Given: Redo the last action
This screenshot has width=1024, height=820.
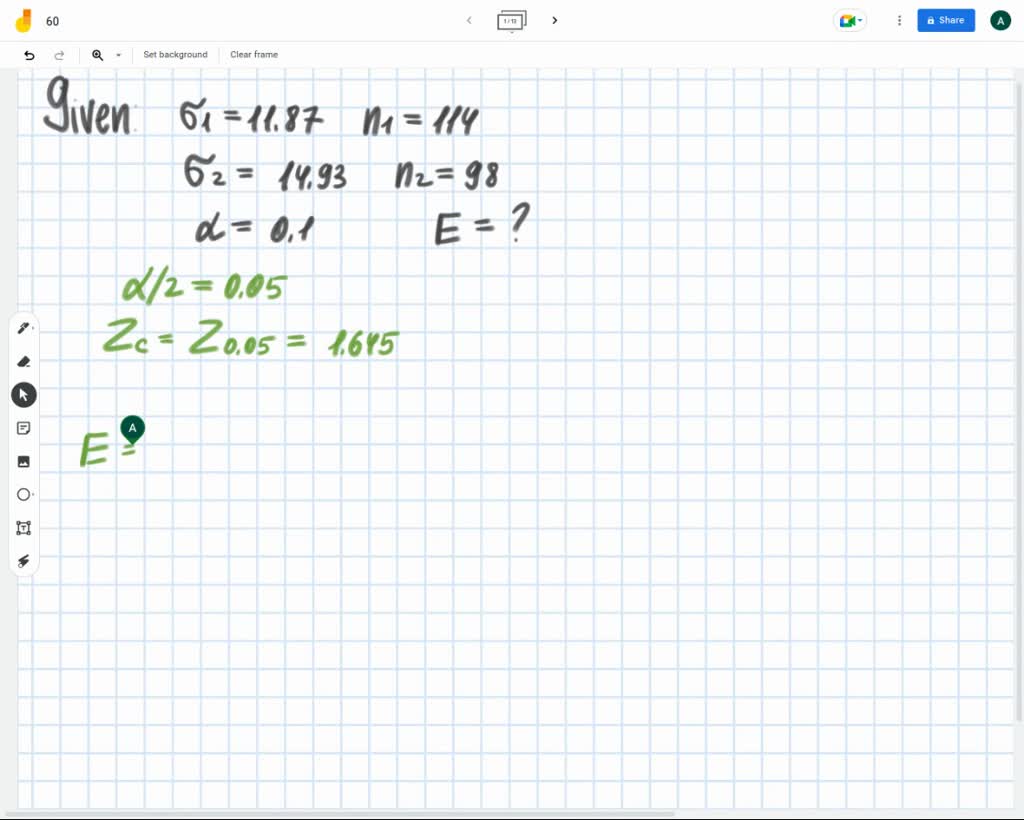Looking at the screenshot, I should (x=59, y=55).
